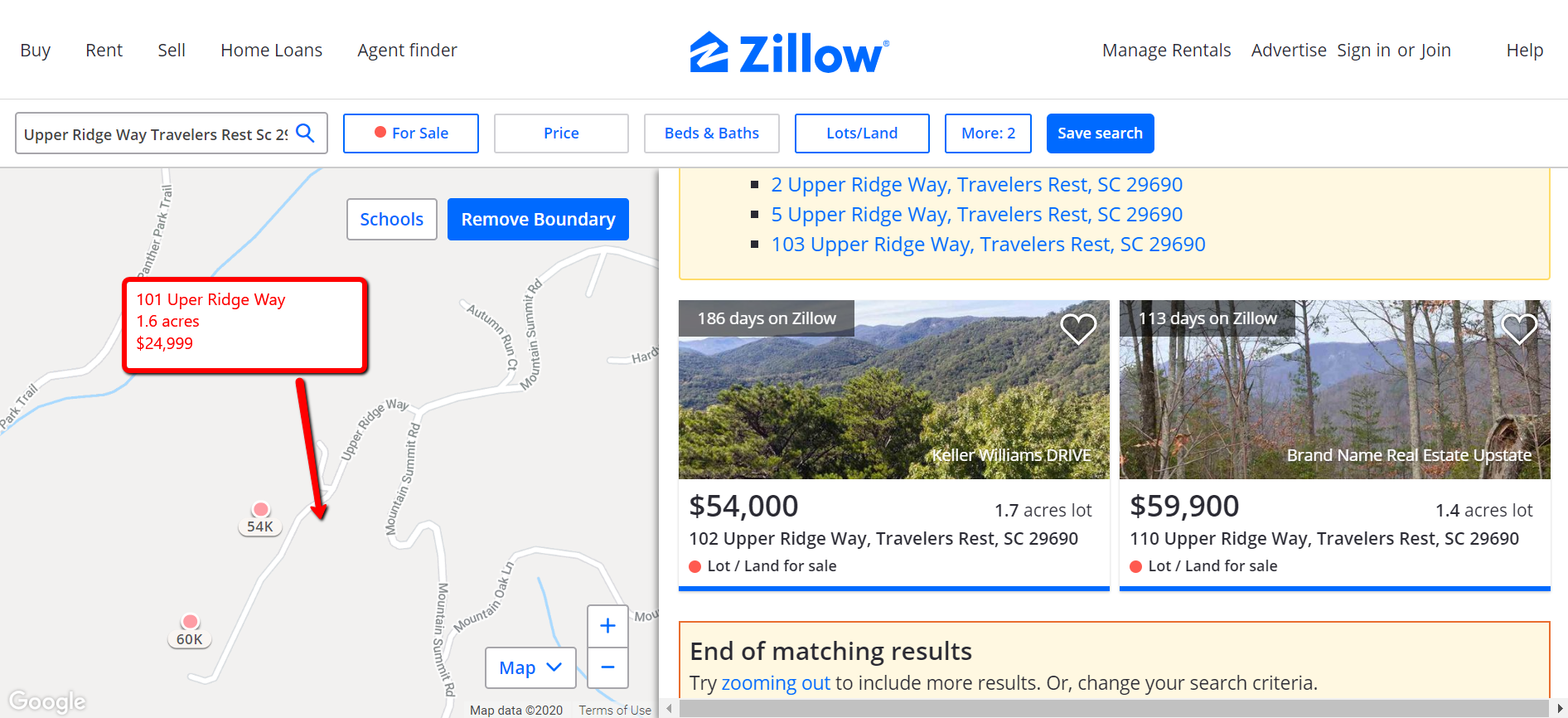
Task: Open the 103 Upper Ridge Way link
Action: point(988,245)
